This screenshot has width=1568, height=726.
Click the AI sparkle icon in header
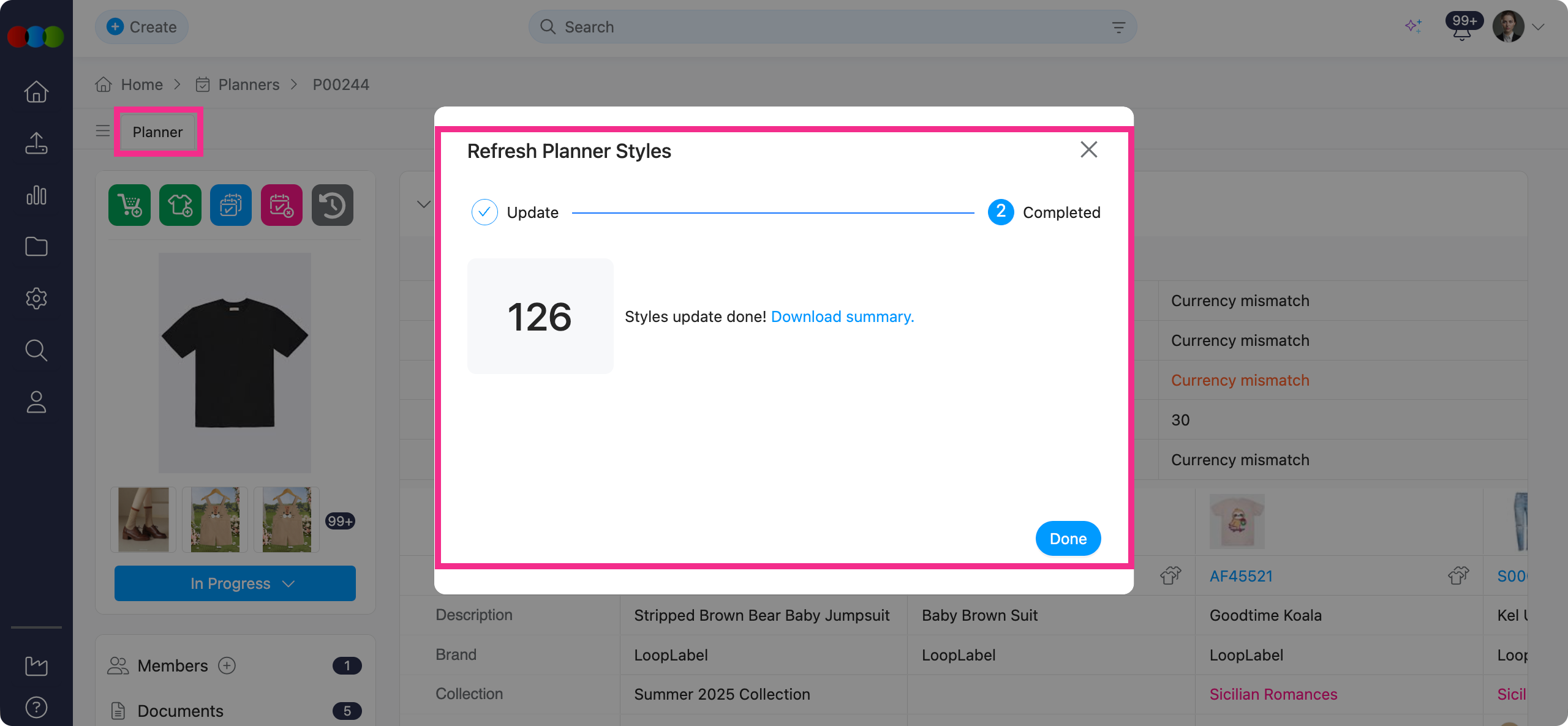tap(1413, 26)
